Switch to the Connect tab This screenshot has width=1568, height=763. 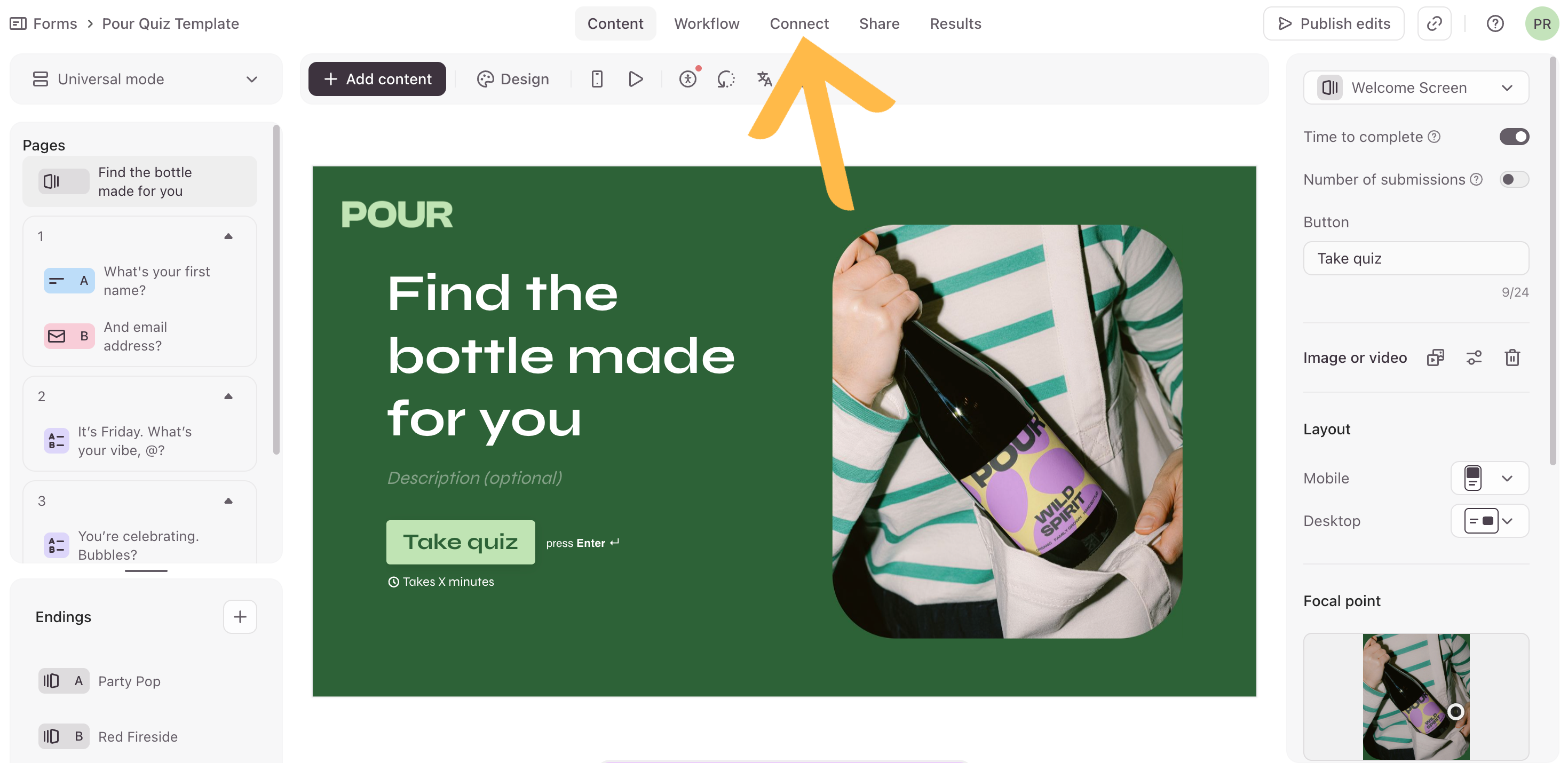tap(798, 23)
